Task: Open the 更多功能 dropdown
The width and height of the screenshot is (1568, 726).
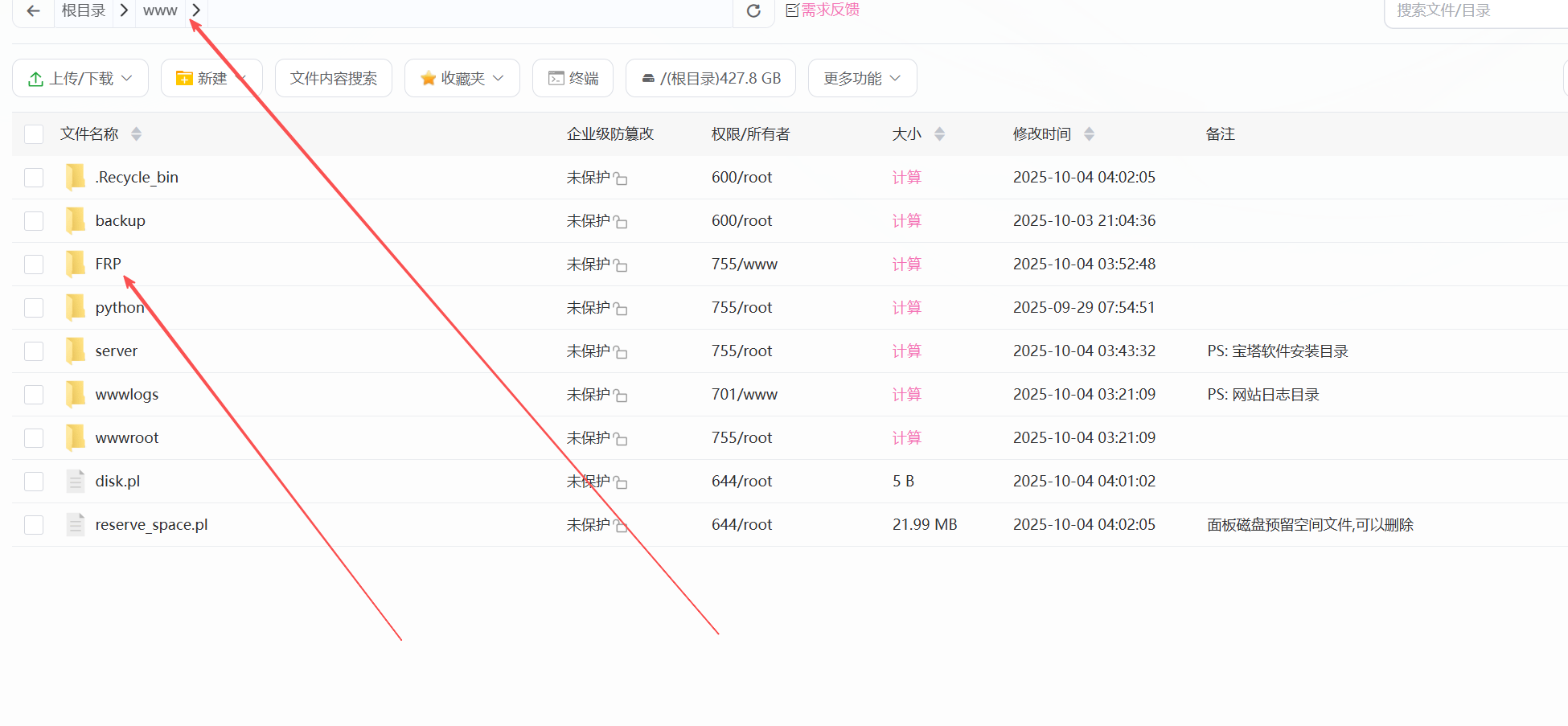Action: click(861, 77)
